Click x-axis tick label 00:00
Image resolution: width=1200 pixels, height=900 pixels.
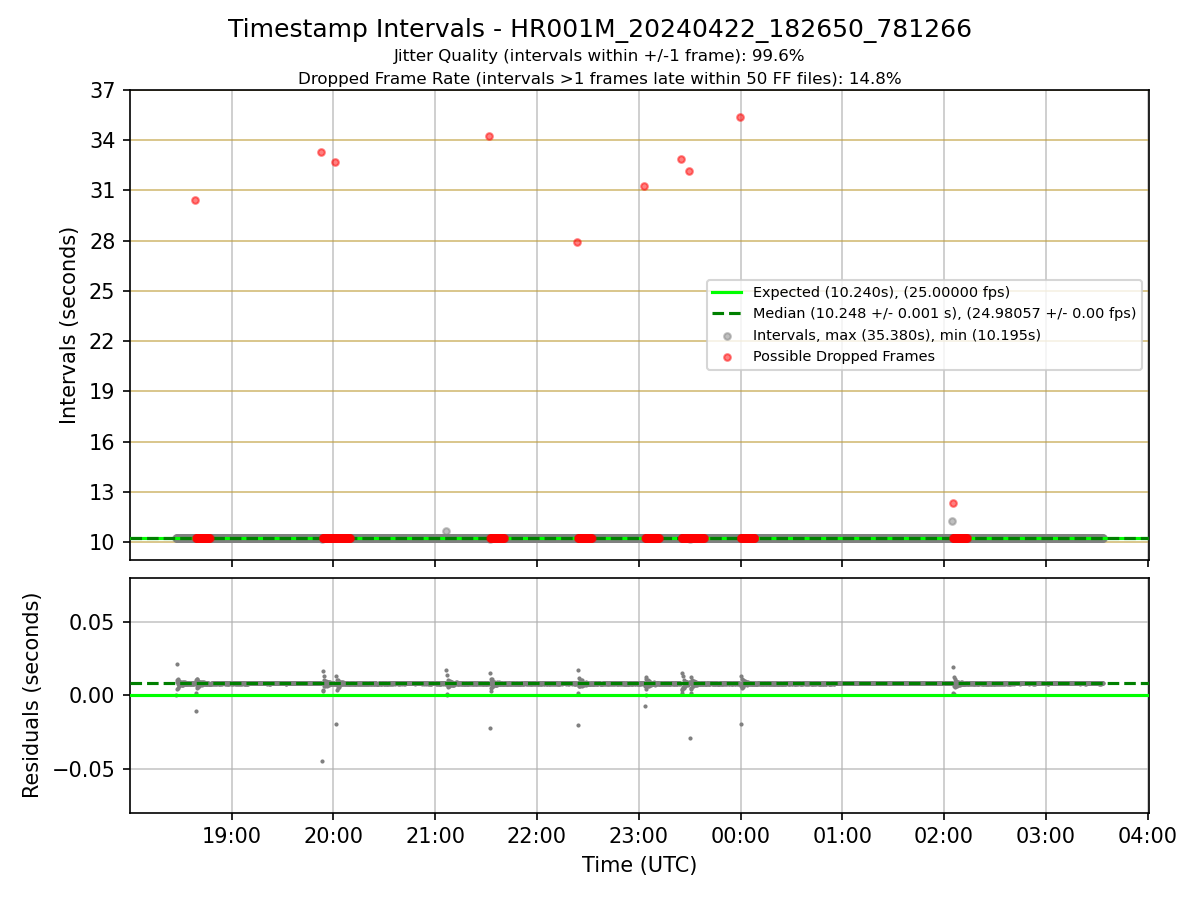tap(740, 834)
